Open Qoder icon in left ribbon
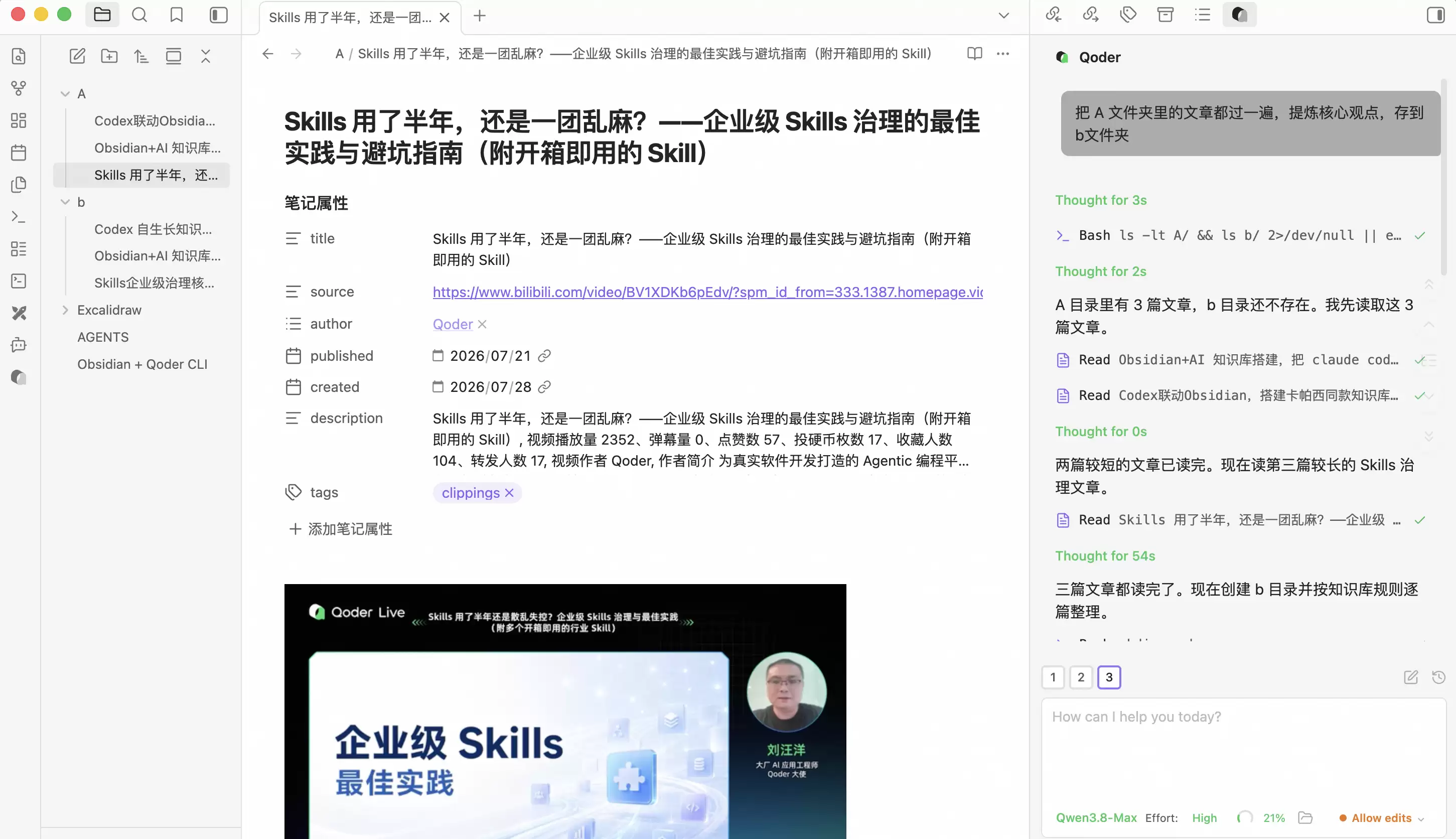 point(19,377)
